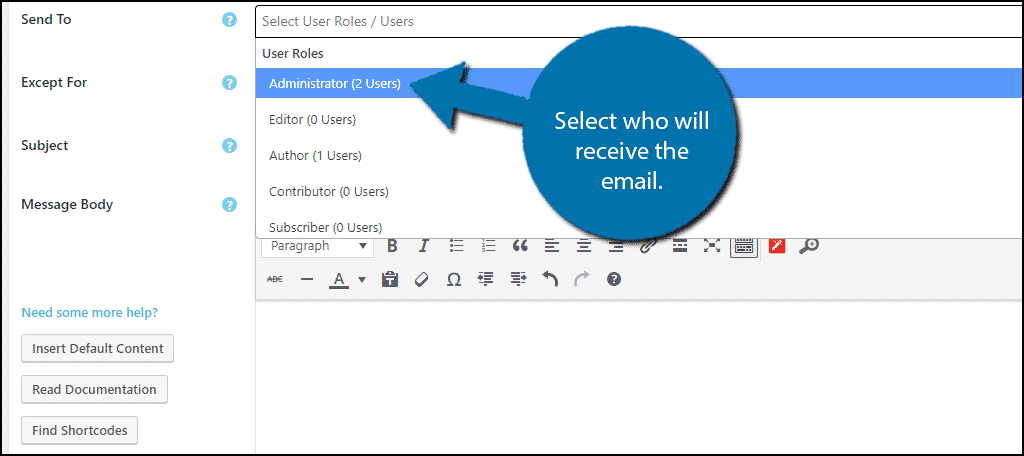Select Editor (0 Users) option

[x=639, y=120]
